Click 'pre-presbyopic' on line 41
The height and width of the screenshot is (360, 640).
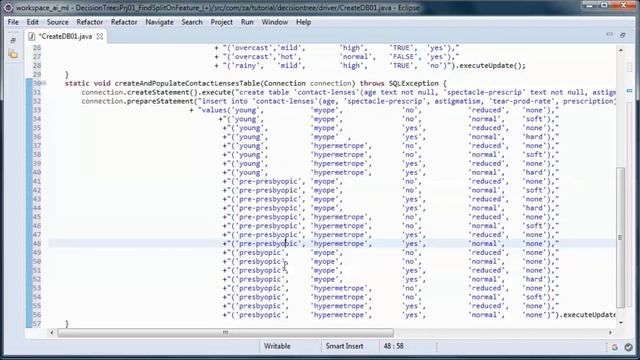pos(268,181)
